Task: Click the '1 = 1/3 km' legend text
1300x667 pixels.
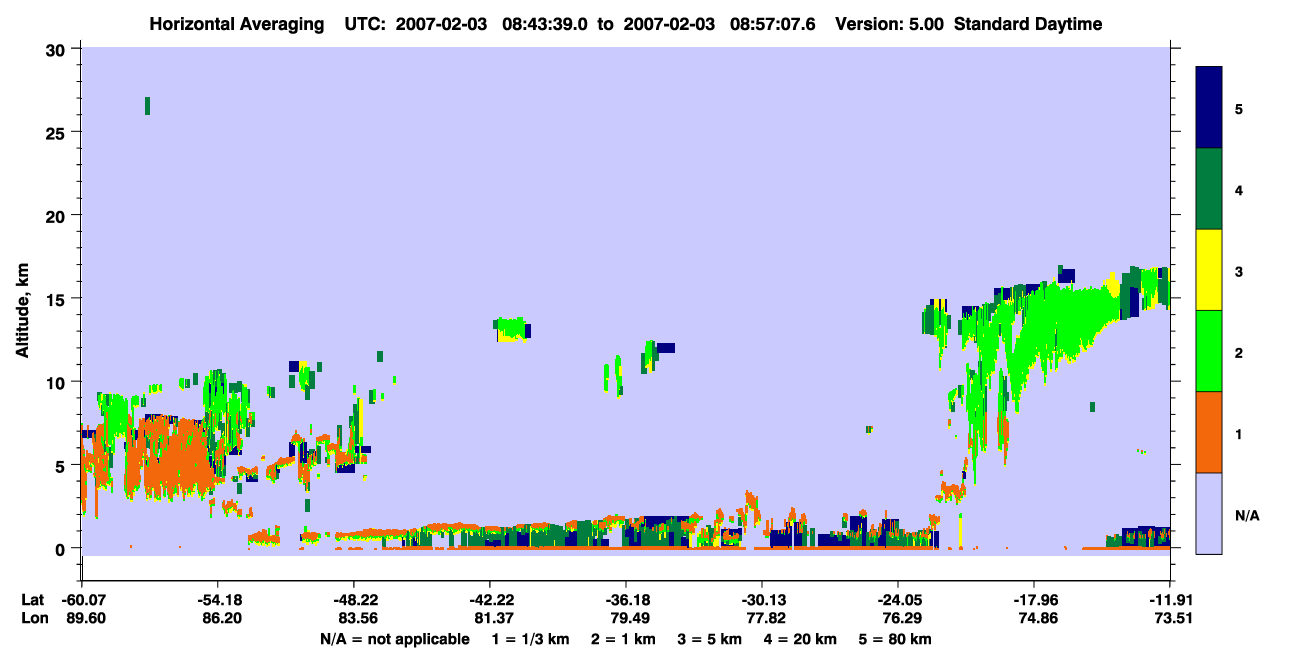Action: [x=529, y=639]
